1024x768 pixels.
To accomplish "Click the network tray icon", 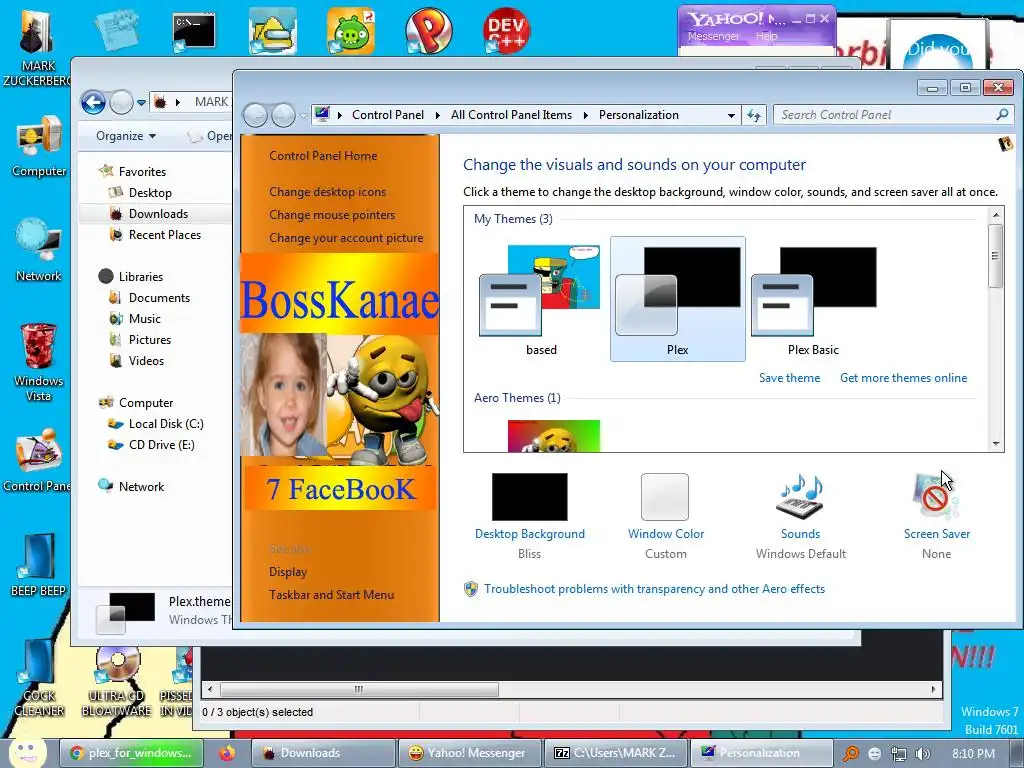I will [x=899, y=754].
